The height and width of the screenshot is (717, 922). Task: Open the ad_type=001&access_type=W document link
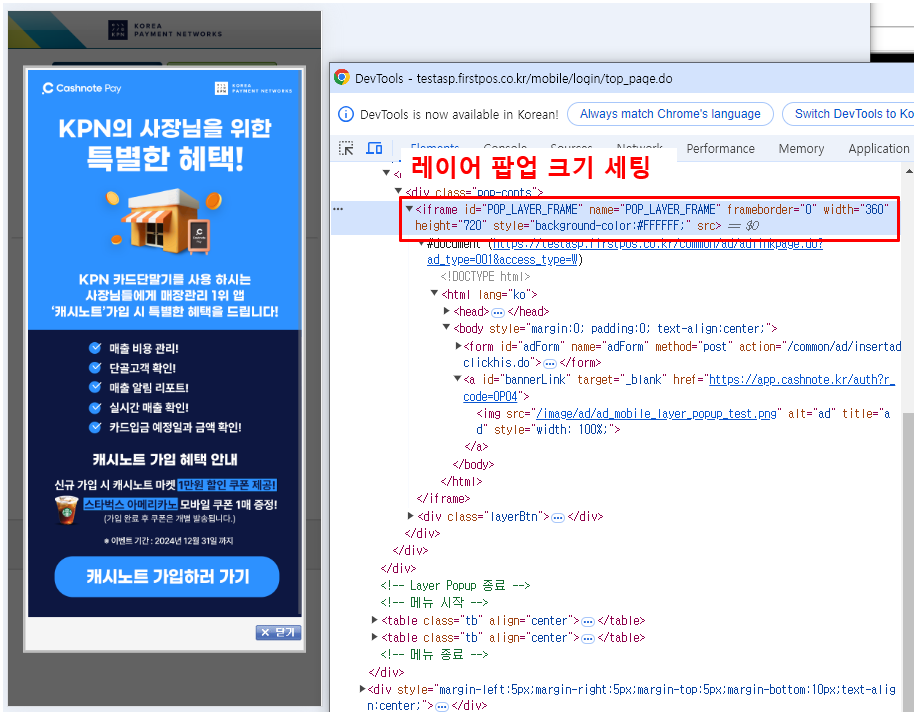503,260
